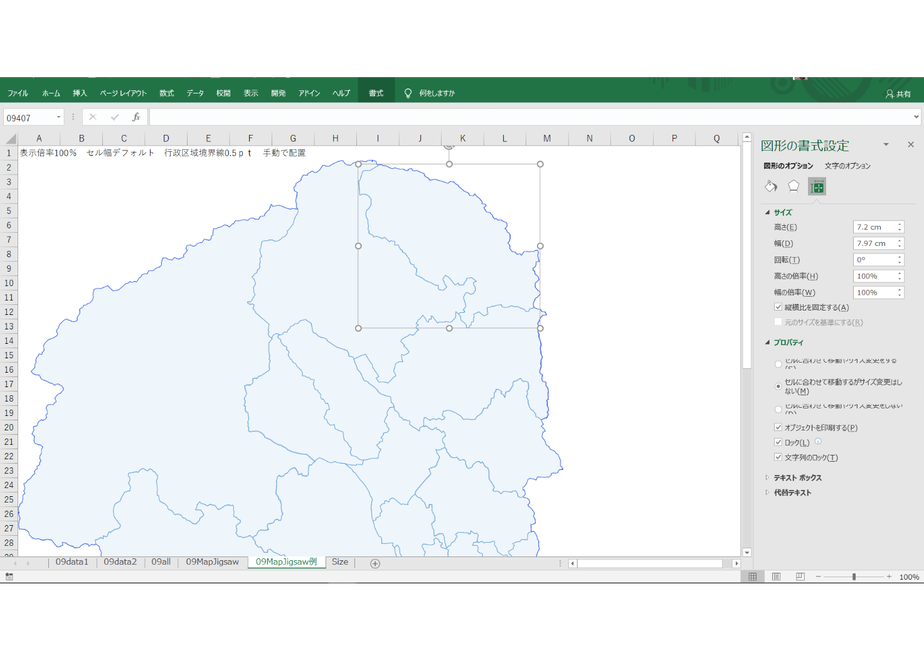Toggle ロック(L) checkbox

pos(778,442)
